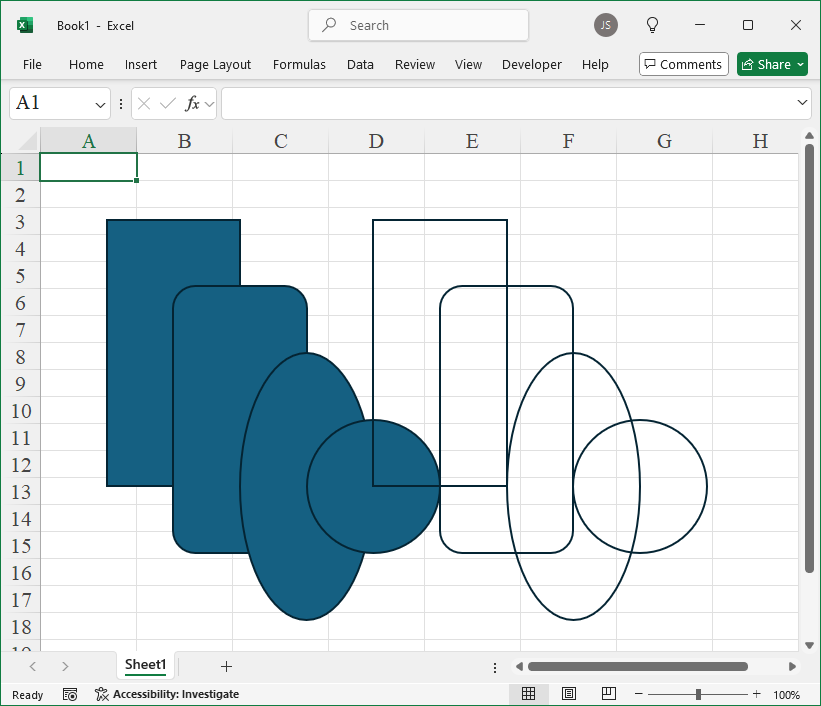Expand the formula bar with its chevron

802,103
